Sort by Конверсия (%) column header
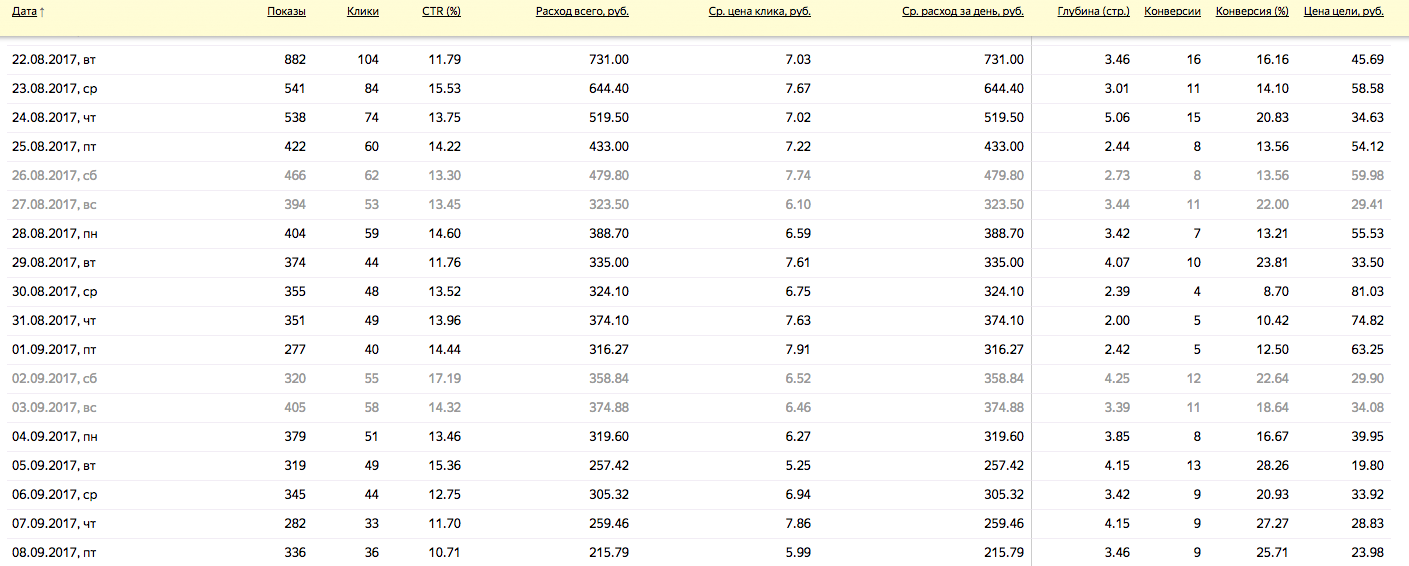 [x=1252, y=12]
